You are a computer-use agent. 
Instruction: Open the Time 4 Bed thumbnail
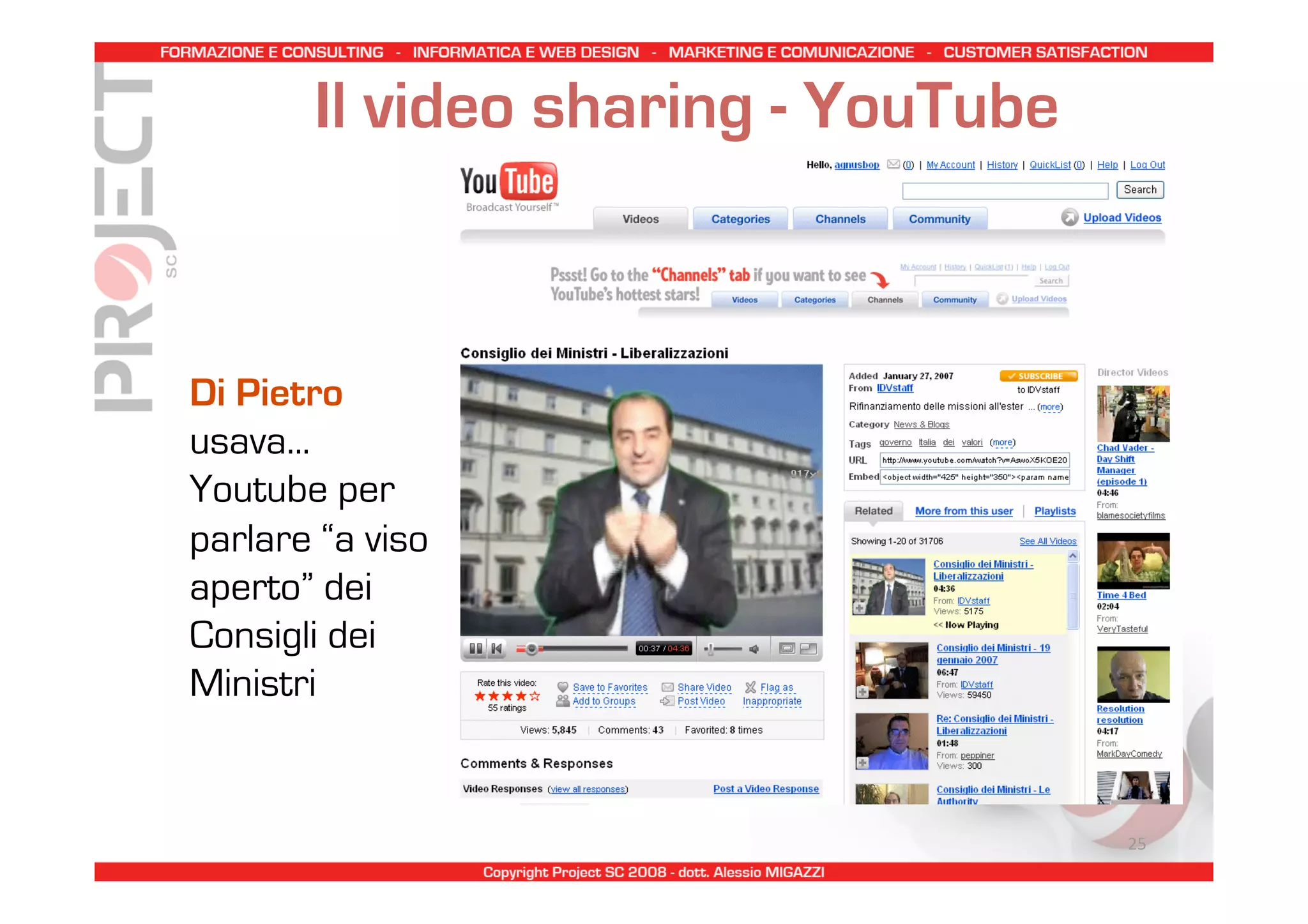coord(1133,561)
